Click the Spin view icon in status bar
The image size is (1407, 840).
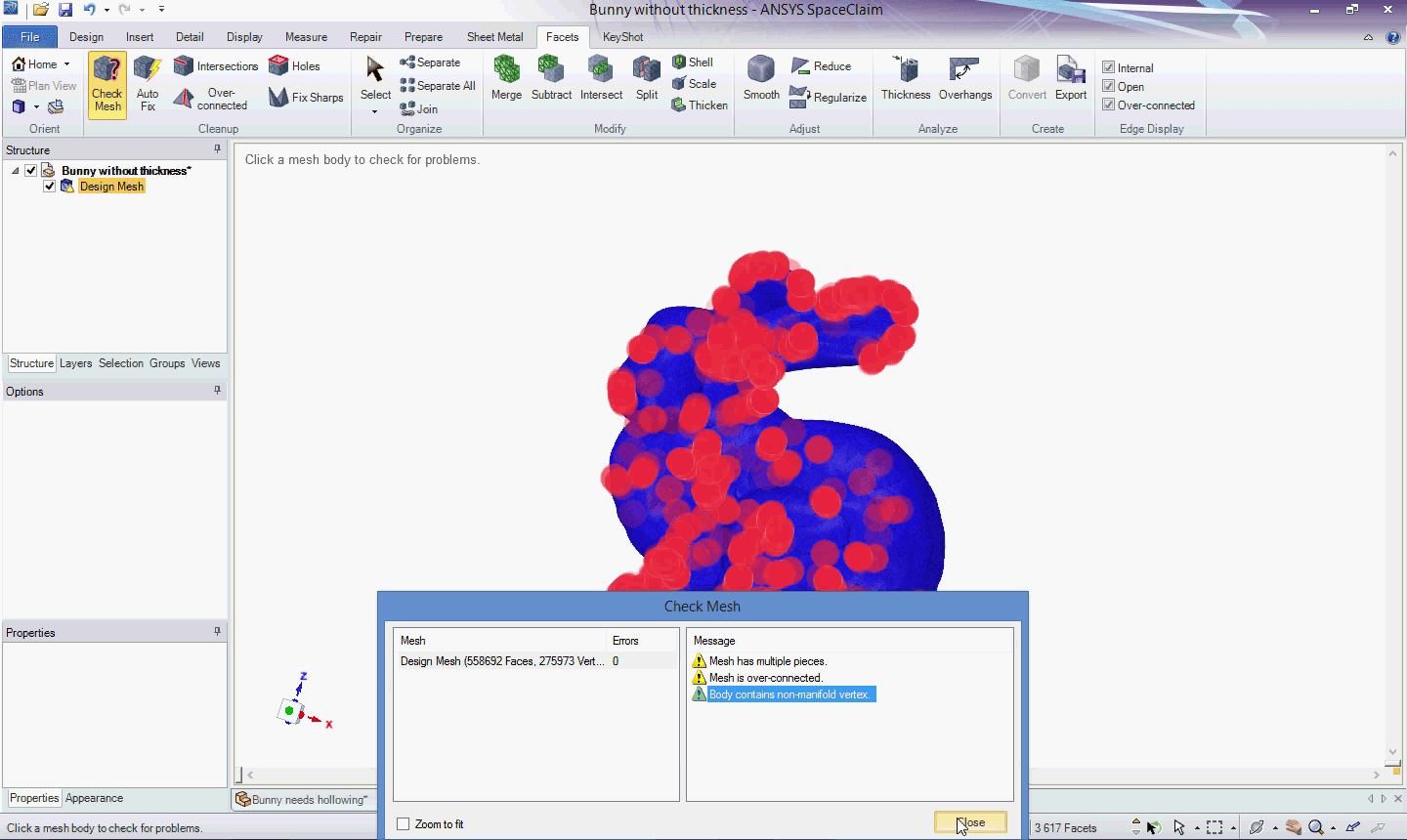tap(1257, 827)
